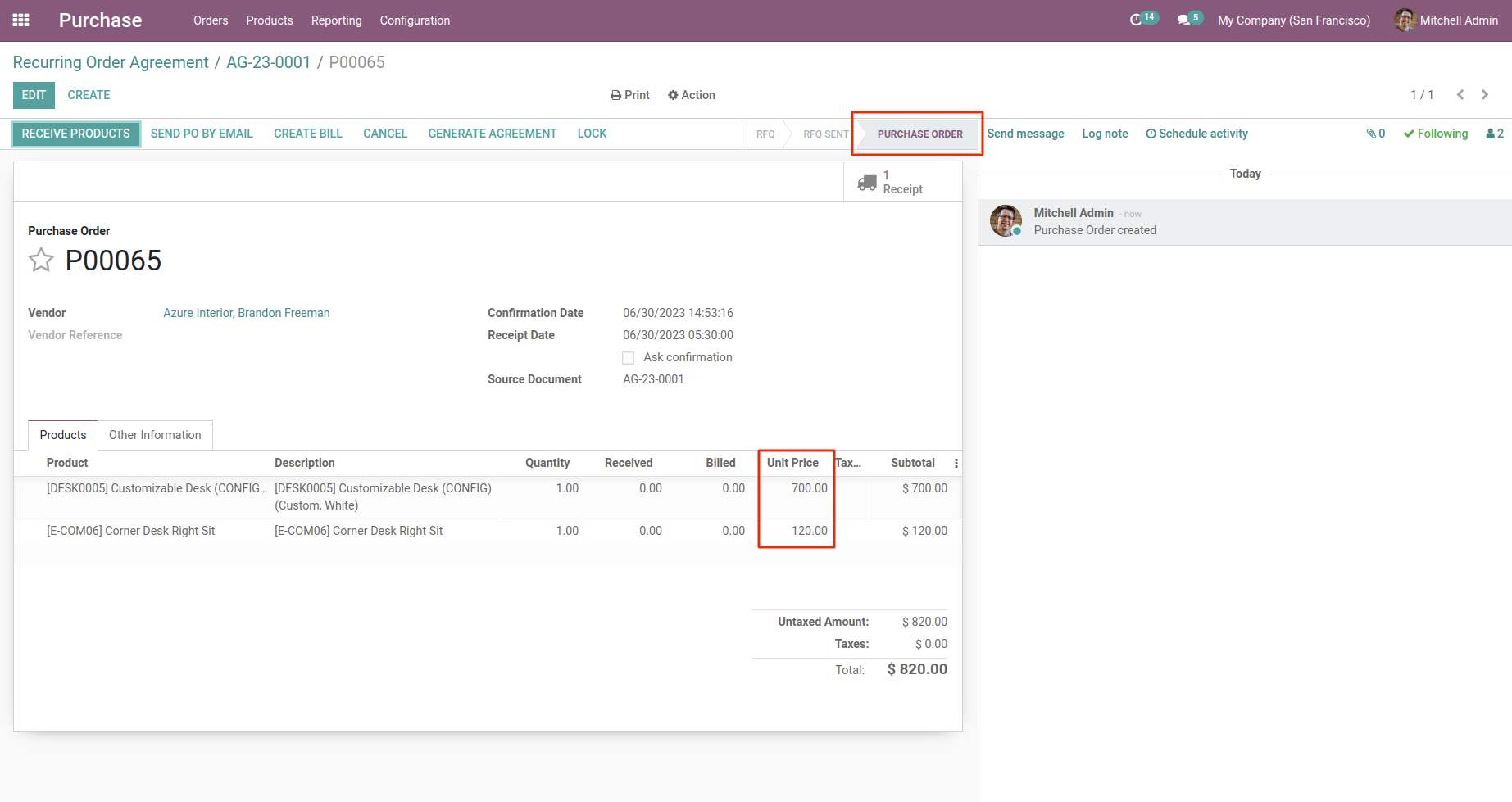
Task: Mark P00065 as favorite with the star
Action: (41, 261)
